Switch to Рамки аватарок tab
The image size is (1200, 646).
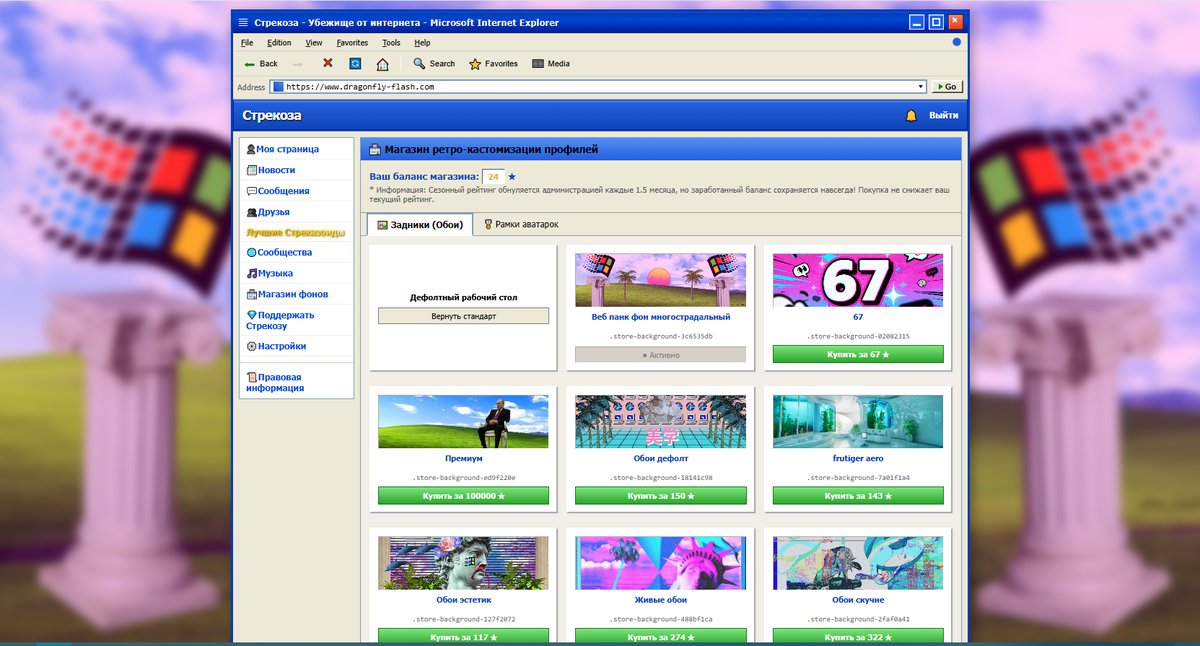pyautogui.click(x=520, y=225)
